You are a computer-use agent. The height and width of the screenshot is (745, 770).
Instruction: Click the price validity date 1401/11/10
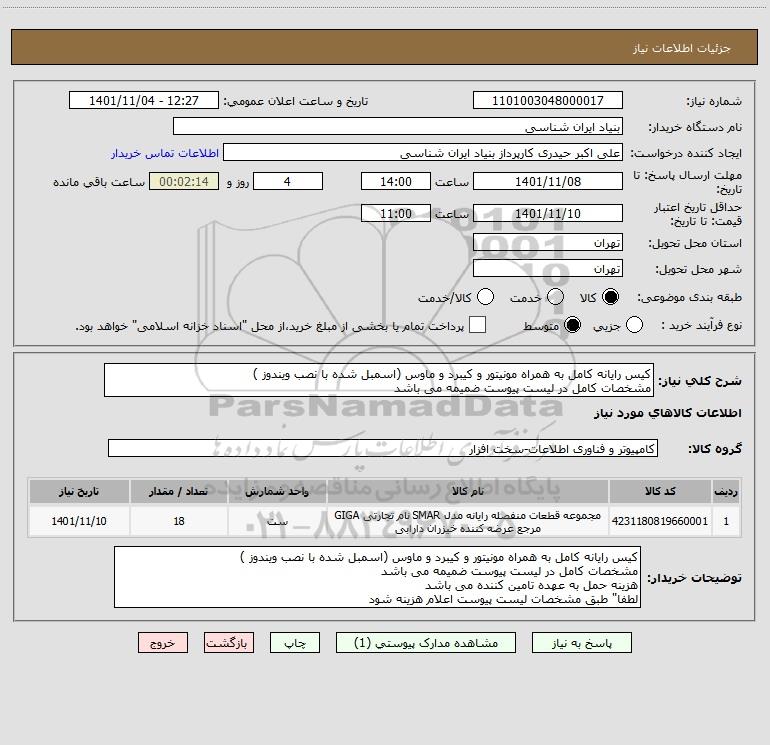pyautogui.click(x=548, y=213)
